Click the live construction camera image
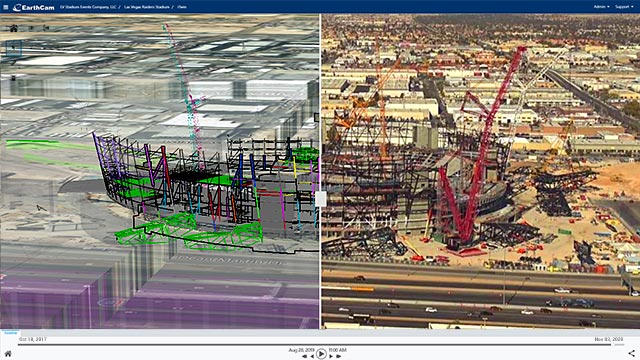The width and height of the screenshot is (640, 360). [480, 171]
